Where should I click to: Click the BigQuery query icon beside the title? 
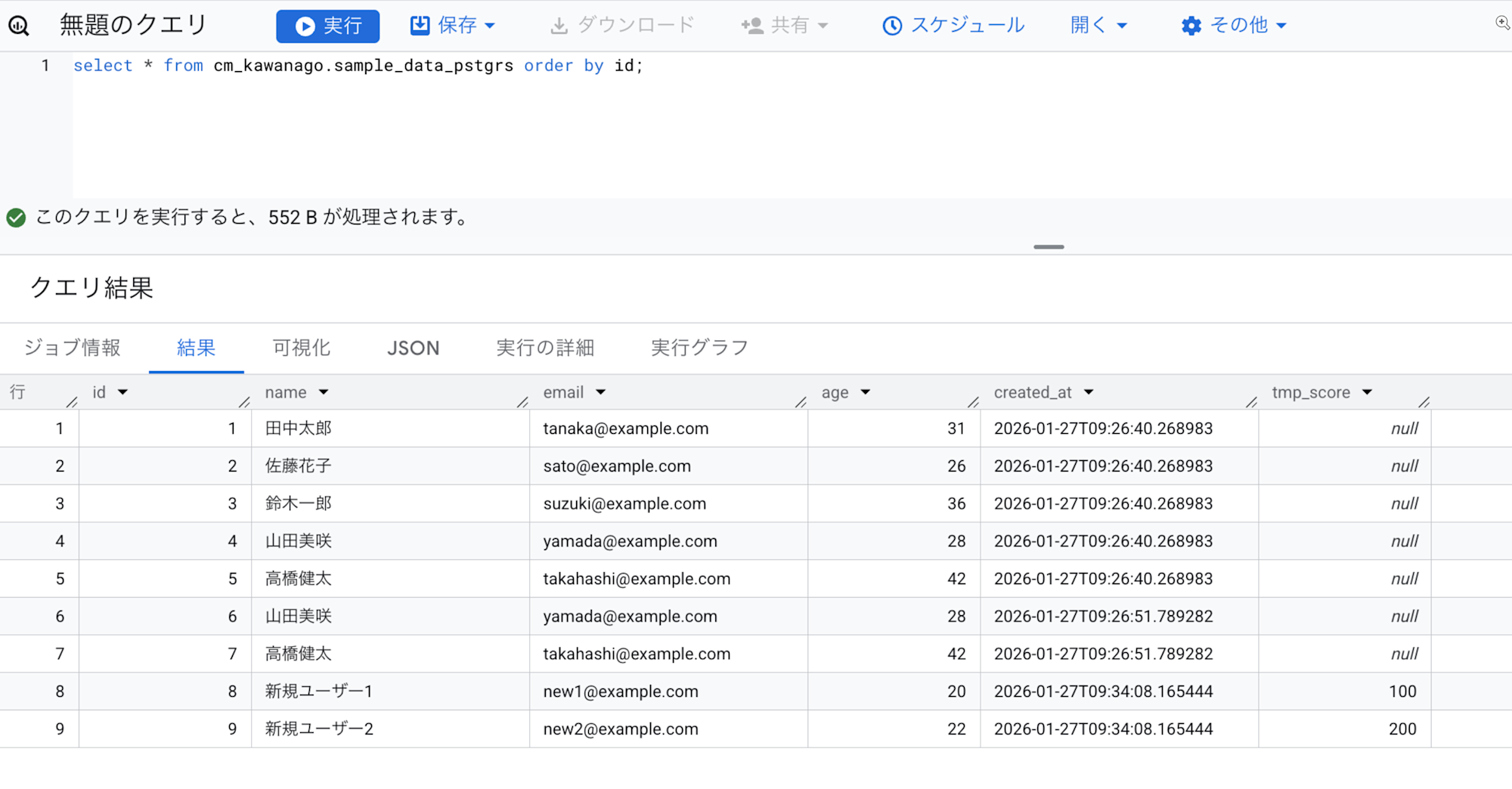click(19, 26)
